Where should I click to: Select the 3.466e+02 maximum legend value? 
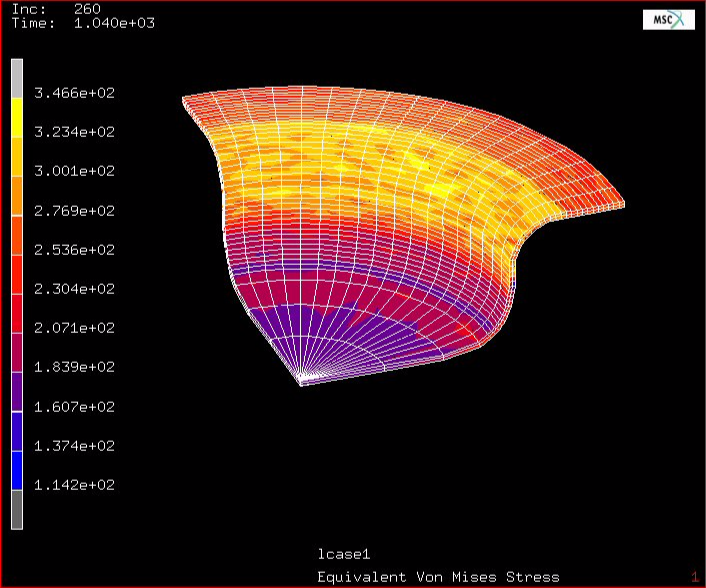[x=75, y=93]
